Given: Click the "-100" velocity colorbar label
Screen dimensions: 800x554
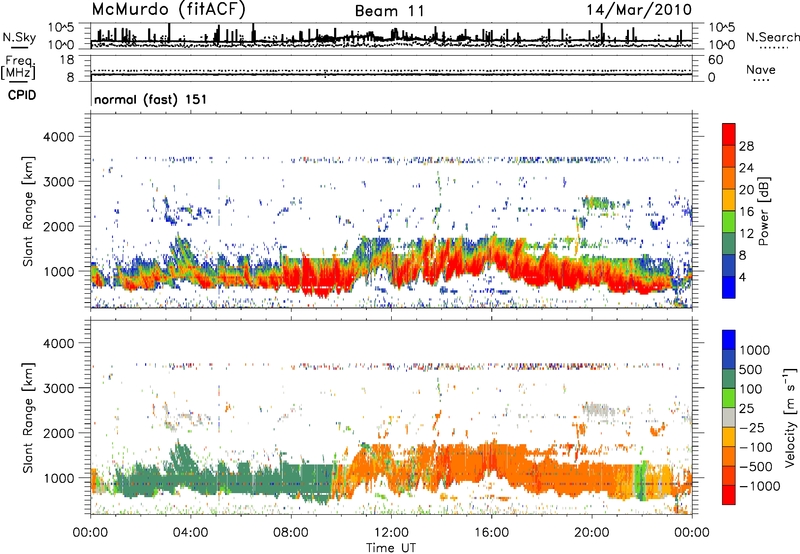Looking at the screenshot, I should [756, 447].
